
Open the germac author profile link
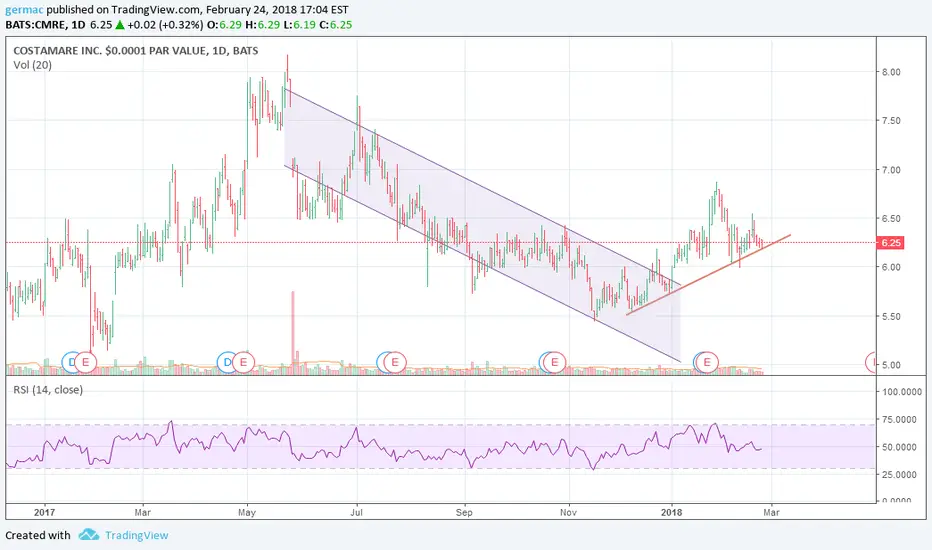(24, 10)
